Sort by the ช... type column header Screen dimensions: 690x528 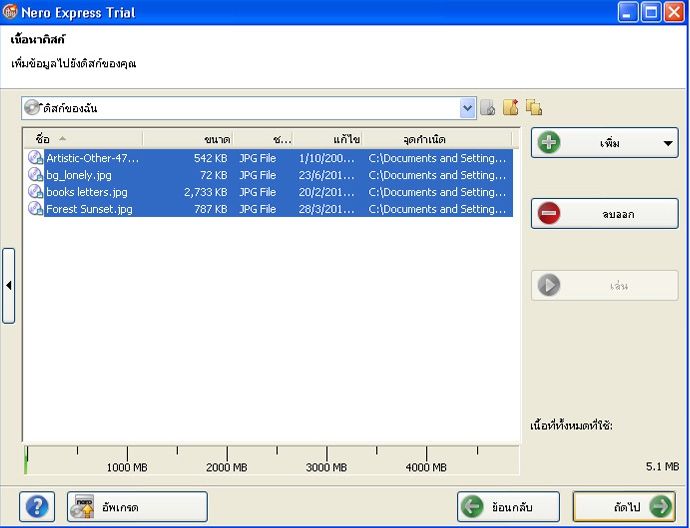pyautogui.click(x=263, y=139)
